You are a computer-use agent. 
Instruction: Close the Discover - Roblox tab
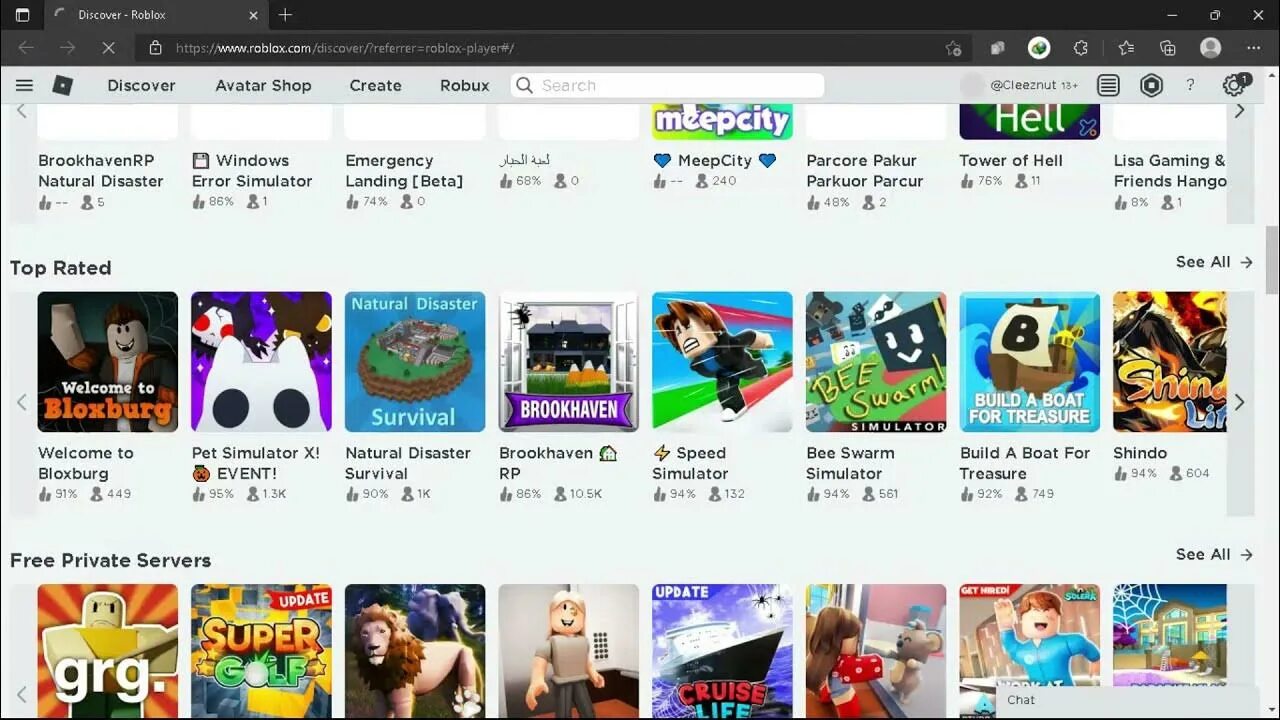point(253,15)
